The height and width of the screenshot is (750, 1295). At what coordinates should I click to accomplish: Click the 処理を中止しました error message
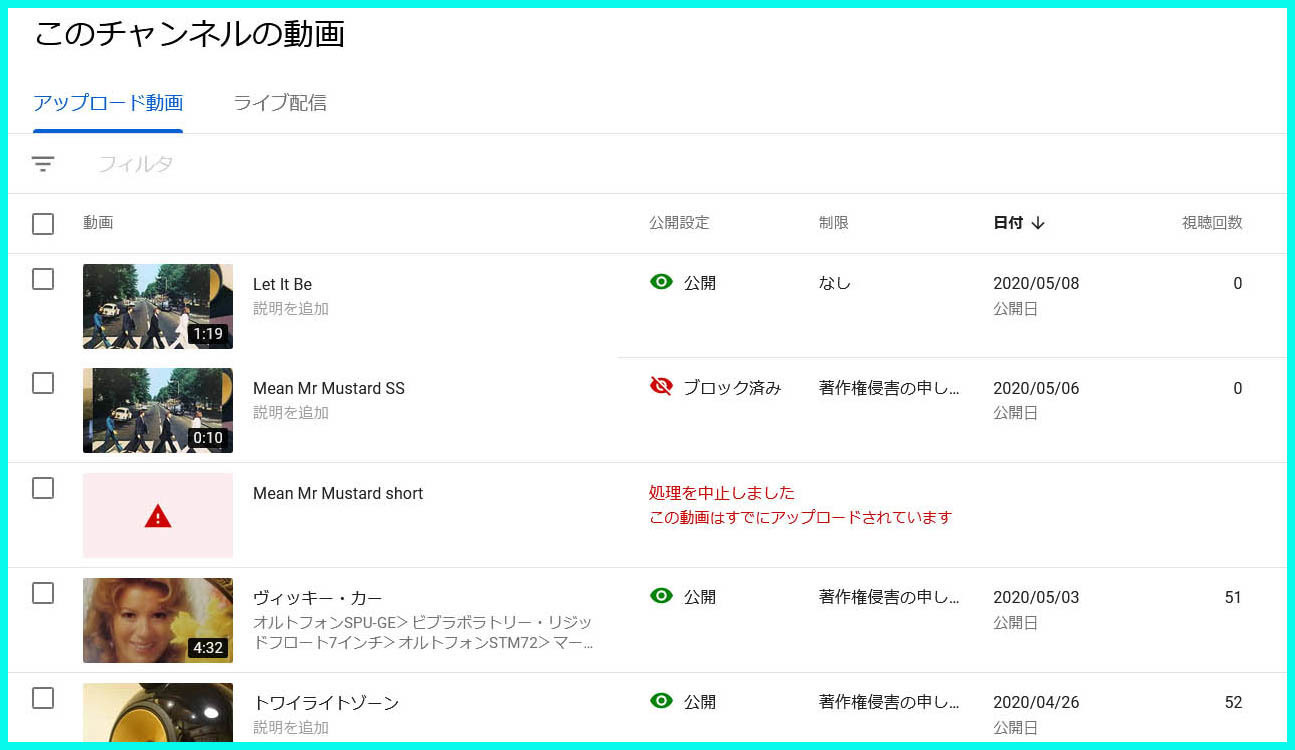tap(722, 493)
